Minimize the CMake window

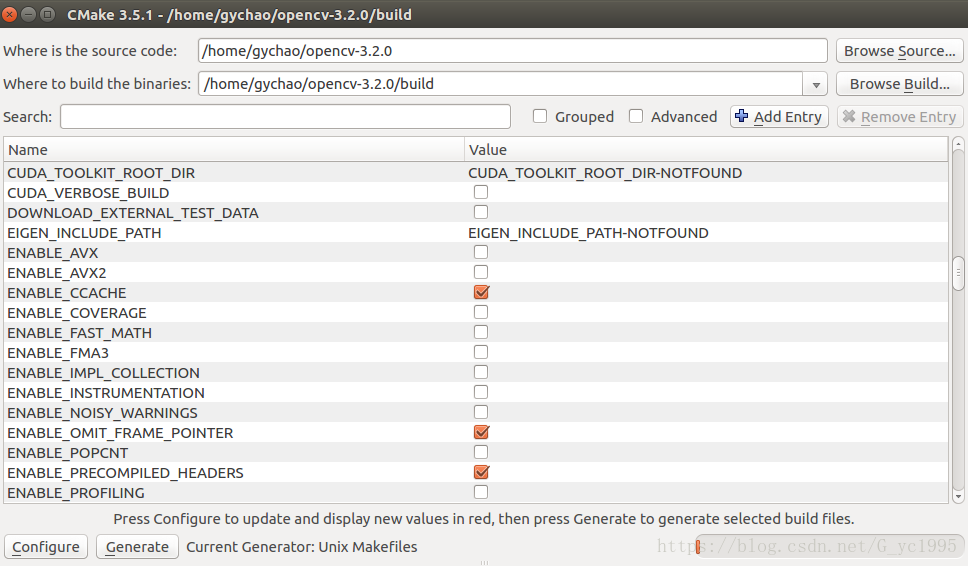click(x=28, y=14)
